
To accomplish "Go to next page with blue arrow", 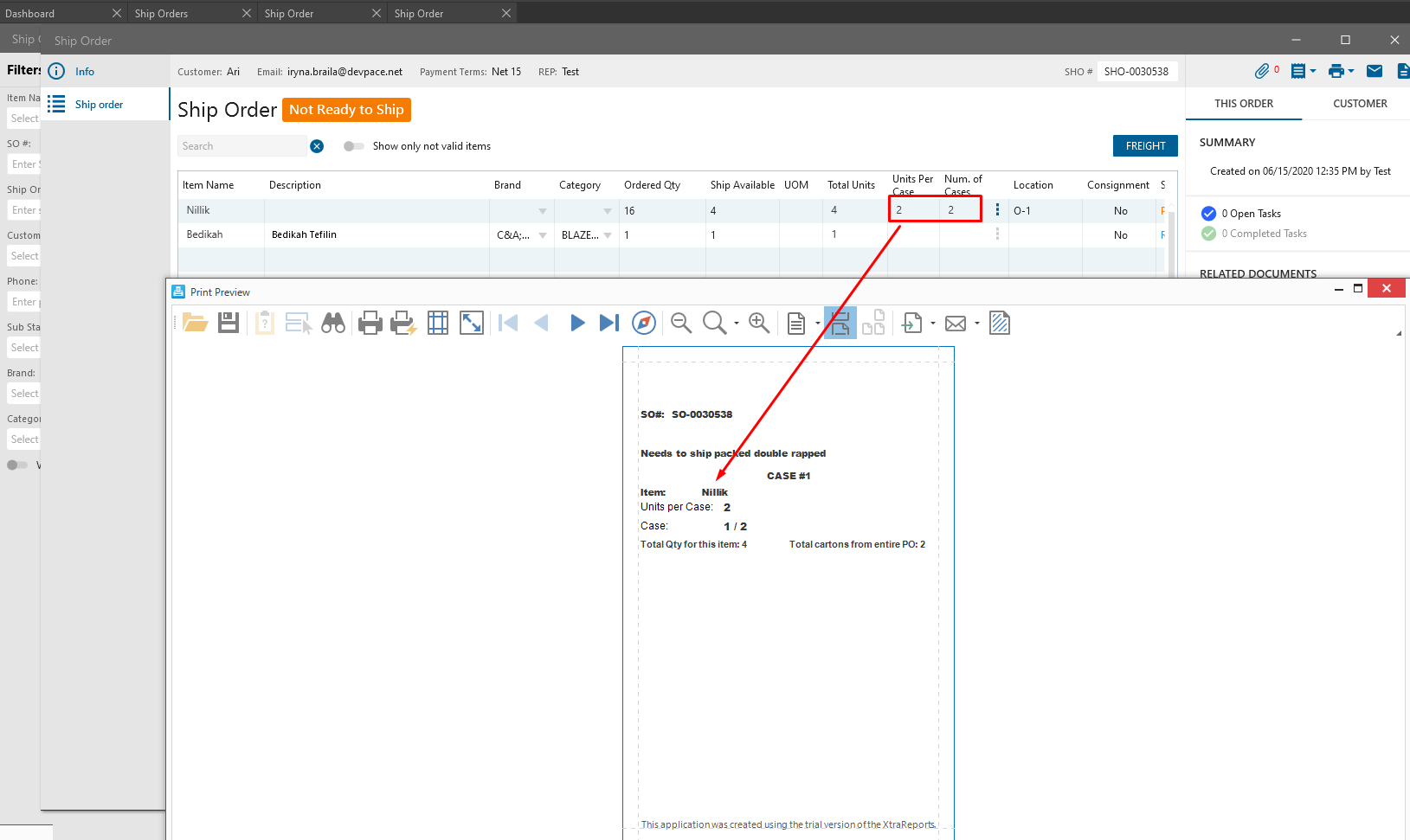I will [x=576, y=324].
